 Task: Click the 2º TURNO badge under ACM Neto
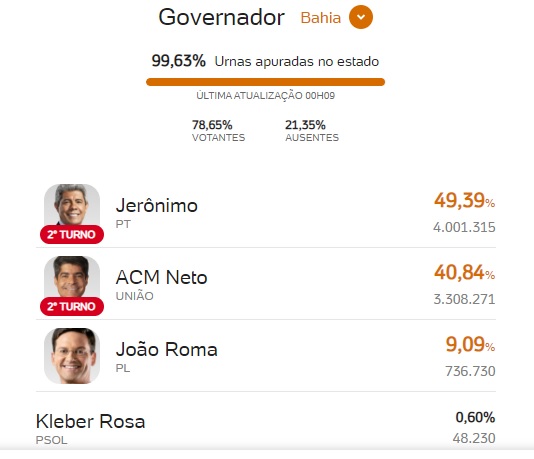point(72,306)
